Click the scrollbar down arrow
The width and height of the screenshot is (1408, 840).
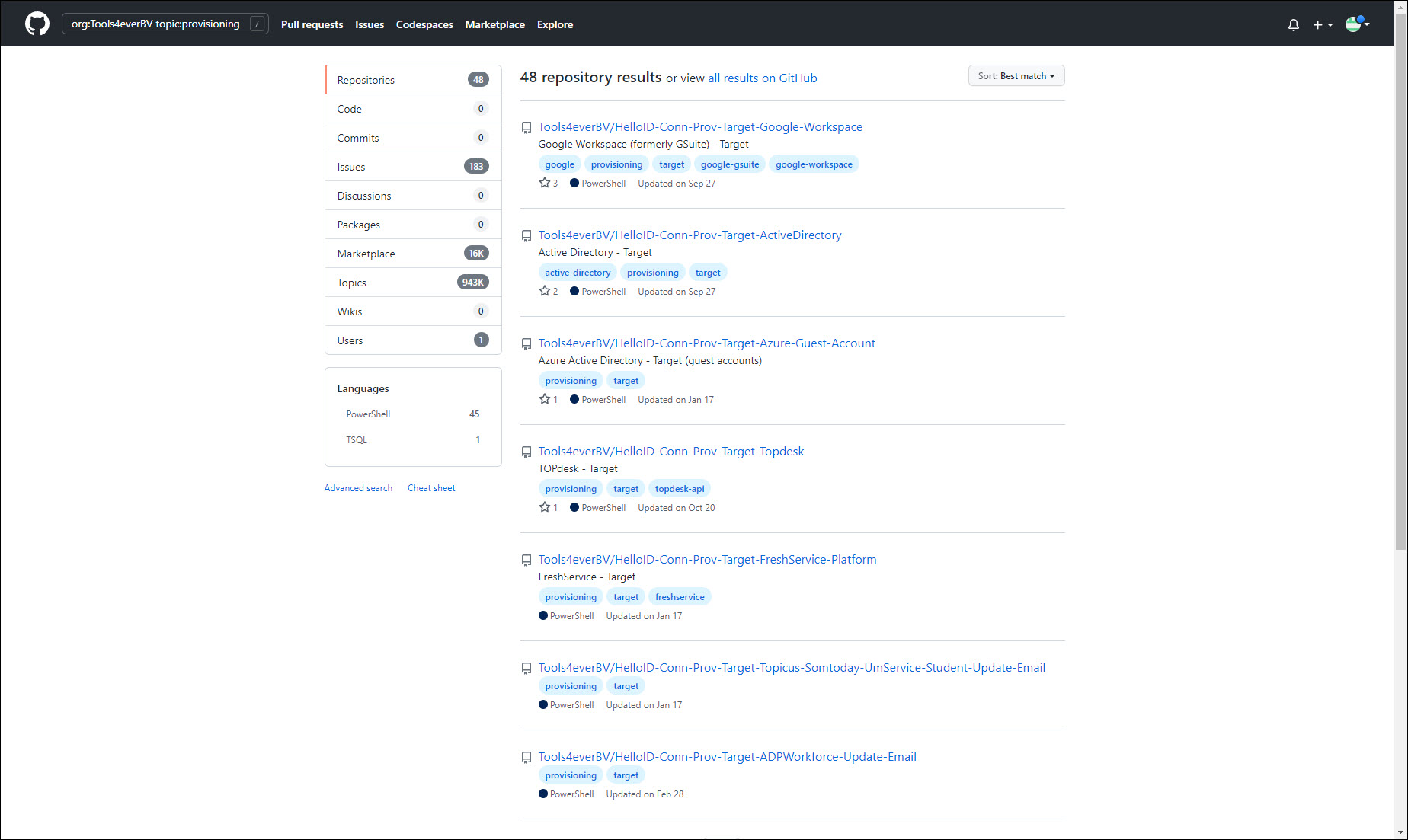1400,833
